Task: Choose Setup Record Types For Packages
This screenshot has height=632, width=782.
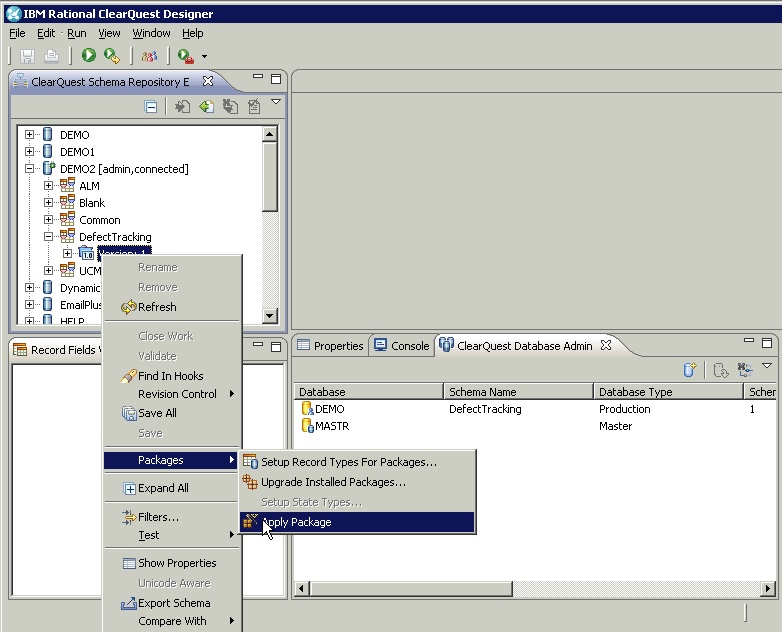Action: pos(348,462)
